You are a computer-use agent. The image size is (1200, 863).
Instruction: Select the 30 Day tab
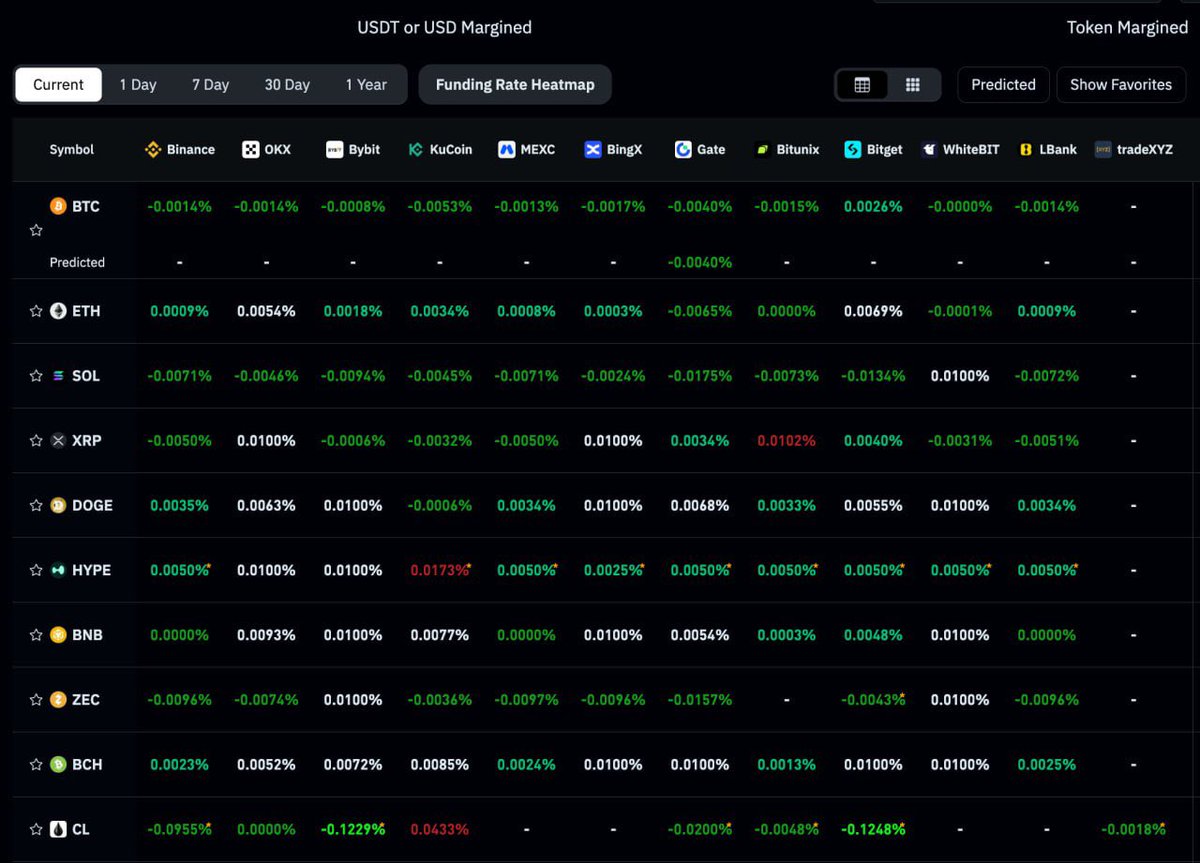tap(287, 85)
